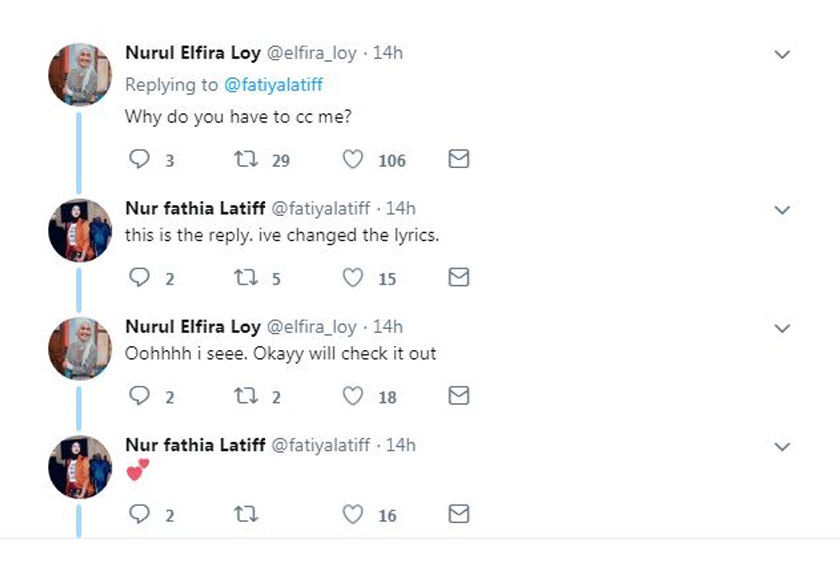
Task: Open more options on the "Why do you have to cc me?" tweet
Action: pyautogui.click(x=783, y=54)
